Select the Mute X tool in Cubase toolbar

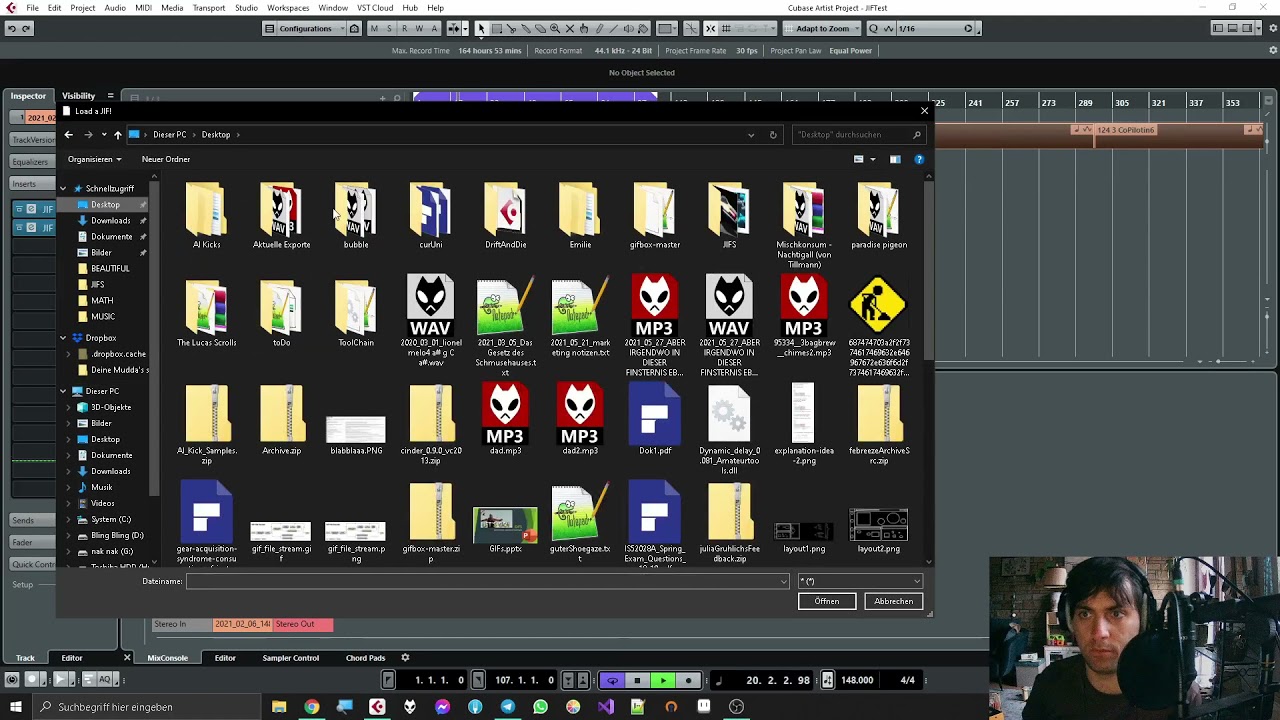569,28
